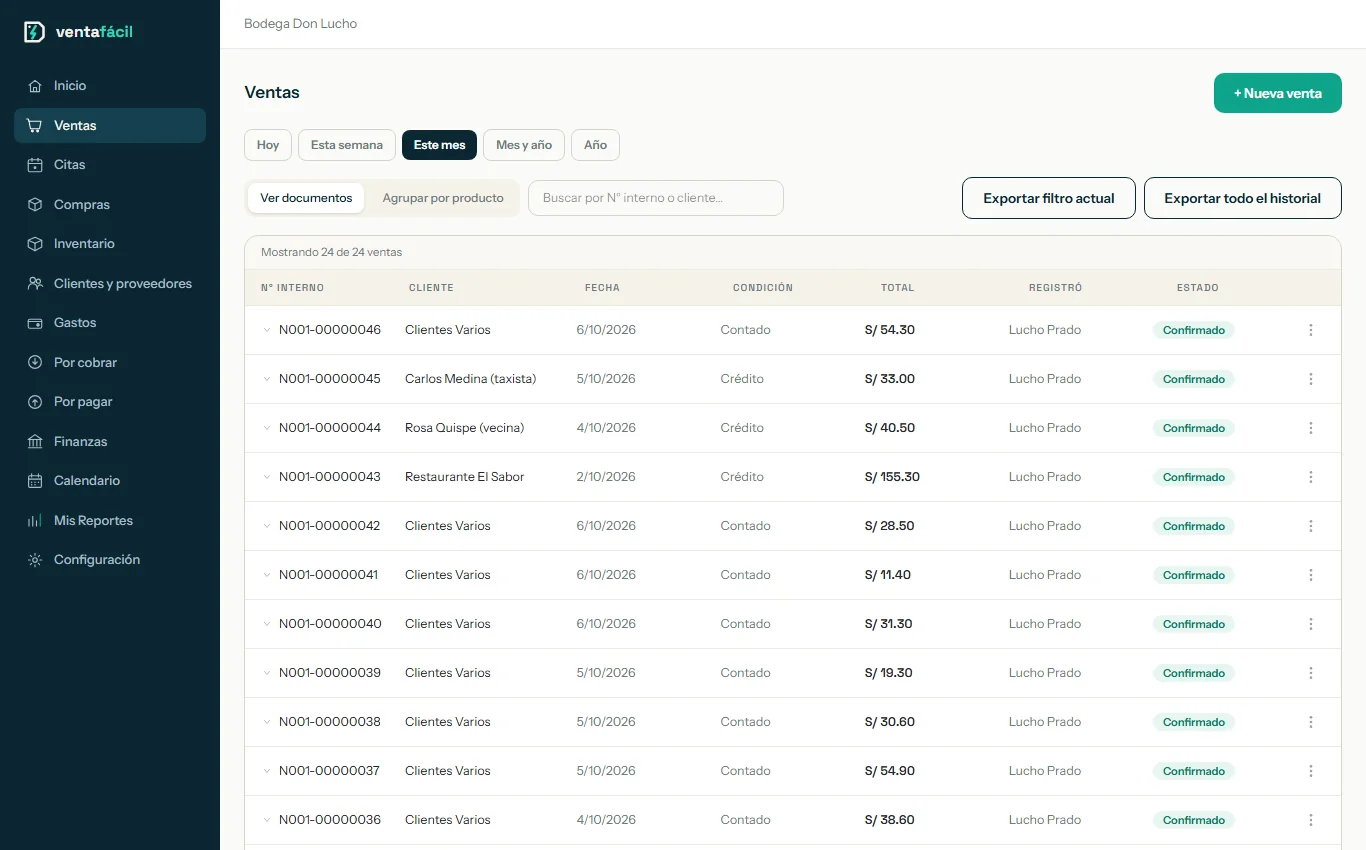The height and width of the screenshot is (850, 1366).
Task: Go to Clientes y proveedores section
Action: tap(110, 284)
